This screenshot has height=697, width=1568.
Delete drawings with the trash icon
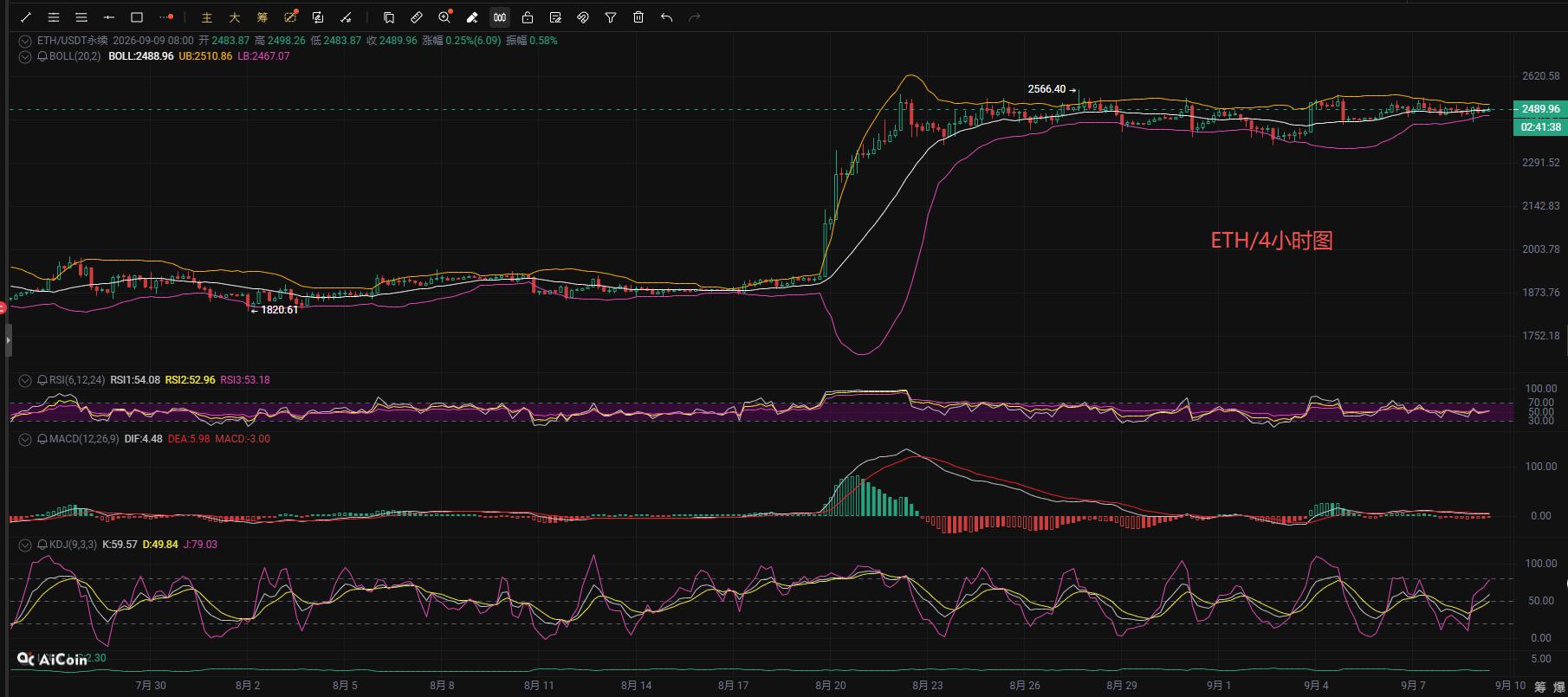(638, 17)
